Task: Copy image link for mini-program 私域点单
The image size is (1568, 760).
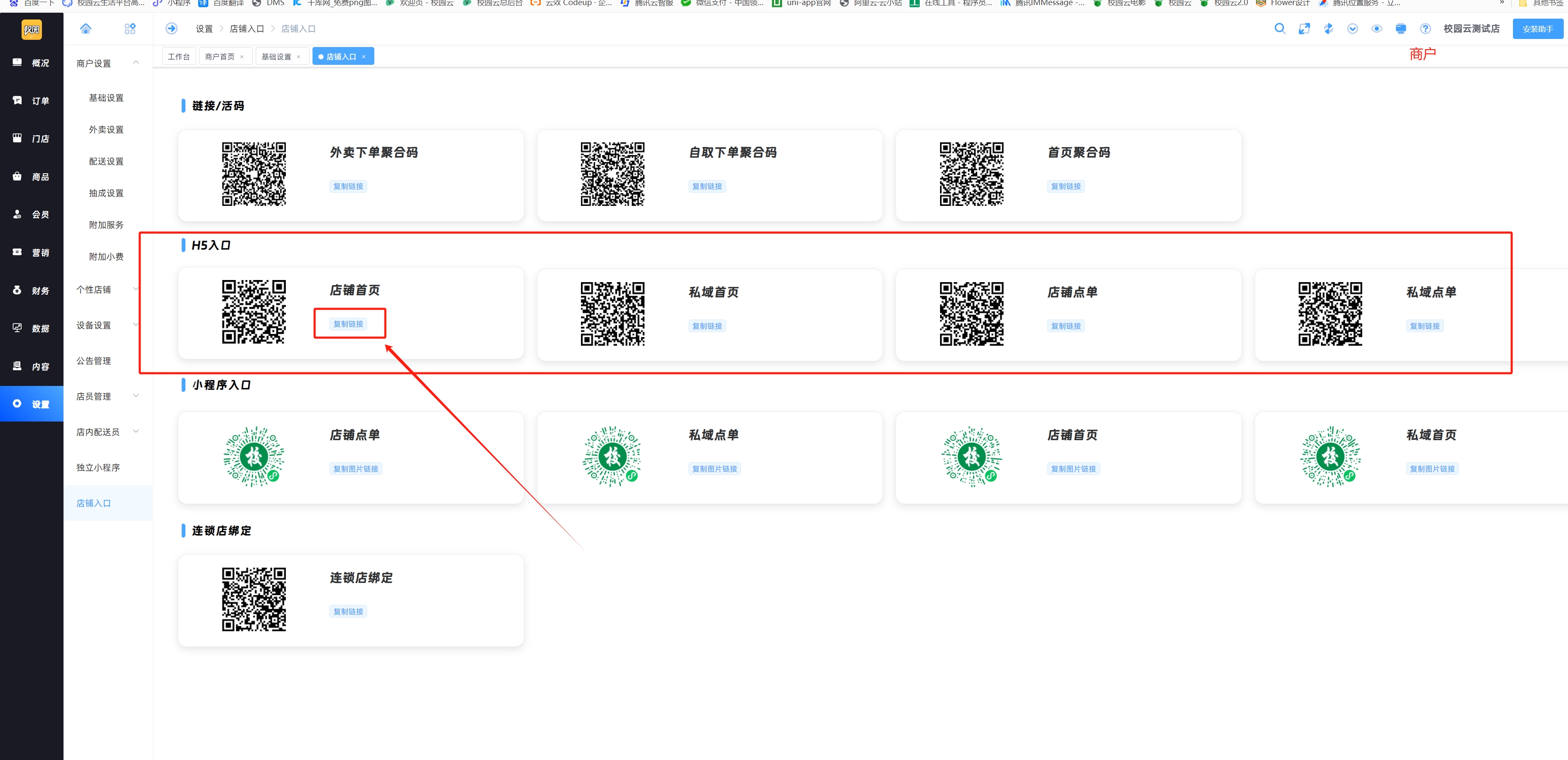Action: click(715, 469)
